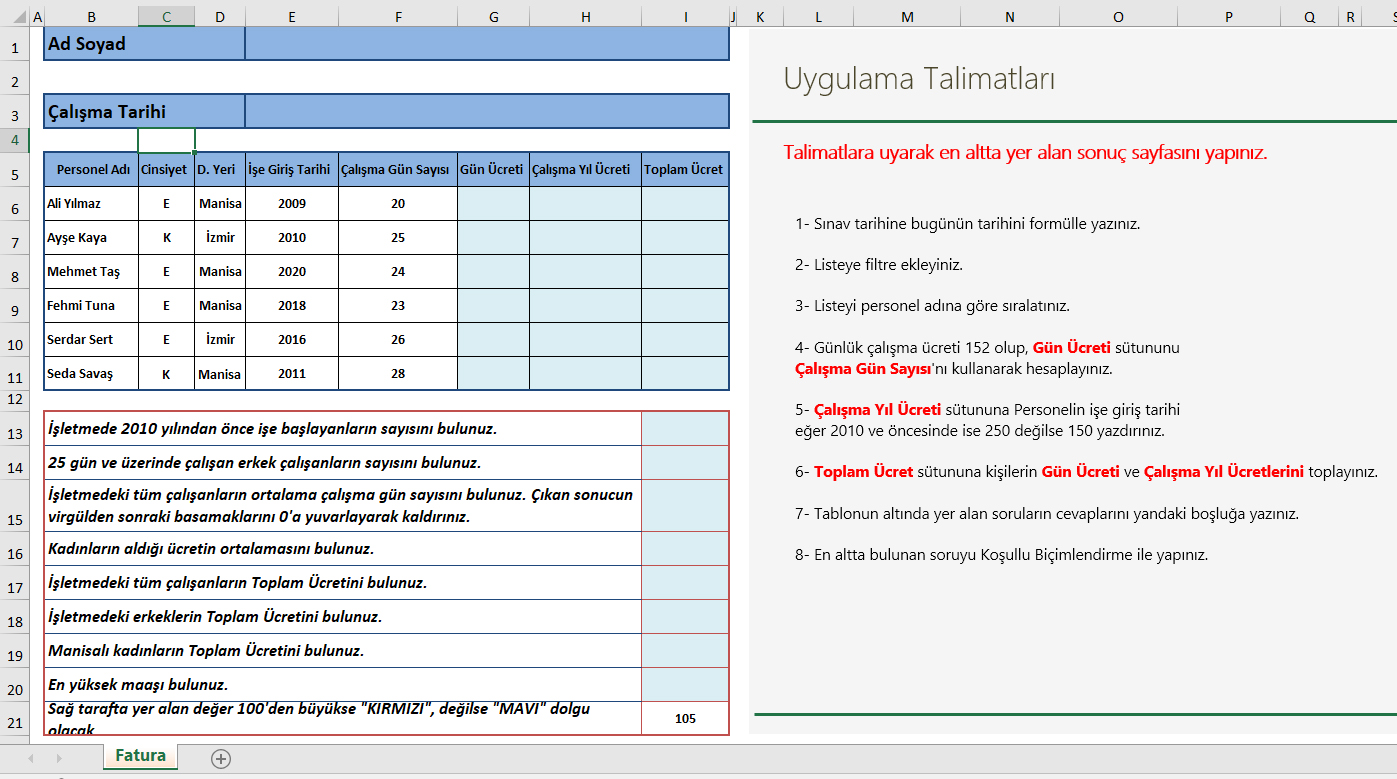Select Fehmi Tuna's 2018 entry year cell
The width and height of the screenshot is (1397, 779).
(x=292, y=306)
